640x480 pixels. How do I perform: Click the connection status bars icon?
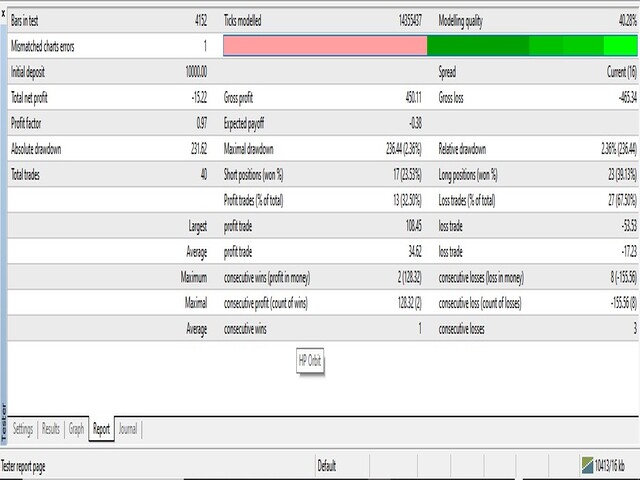point(587,465)
